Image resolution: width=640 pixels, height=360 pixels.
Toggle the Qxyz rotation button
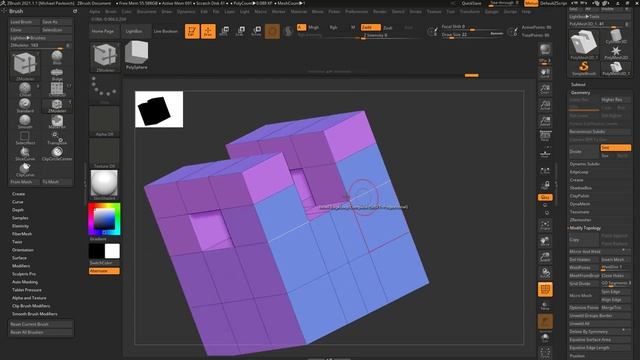(545, 197)
